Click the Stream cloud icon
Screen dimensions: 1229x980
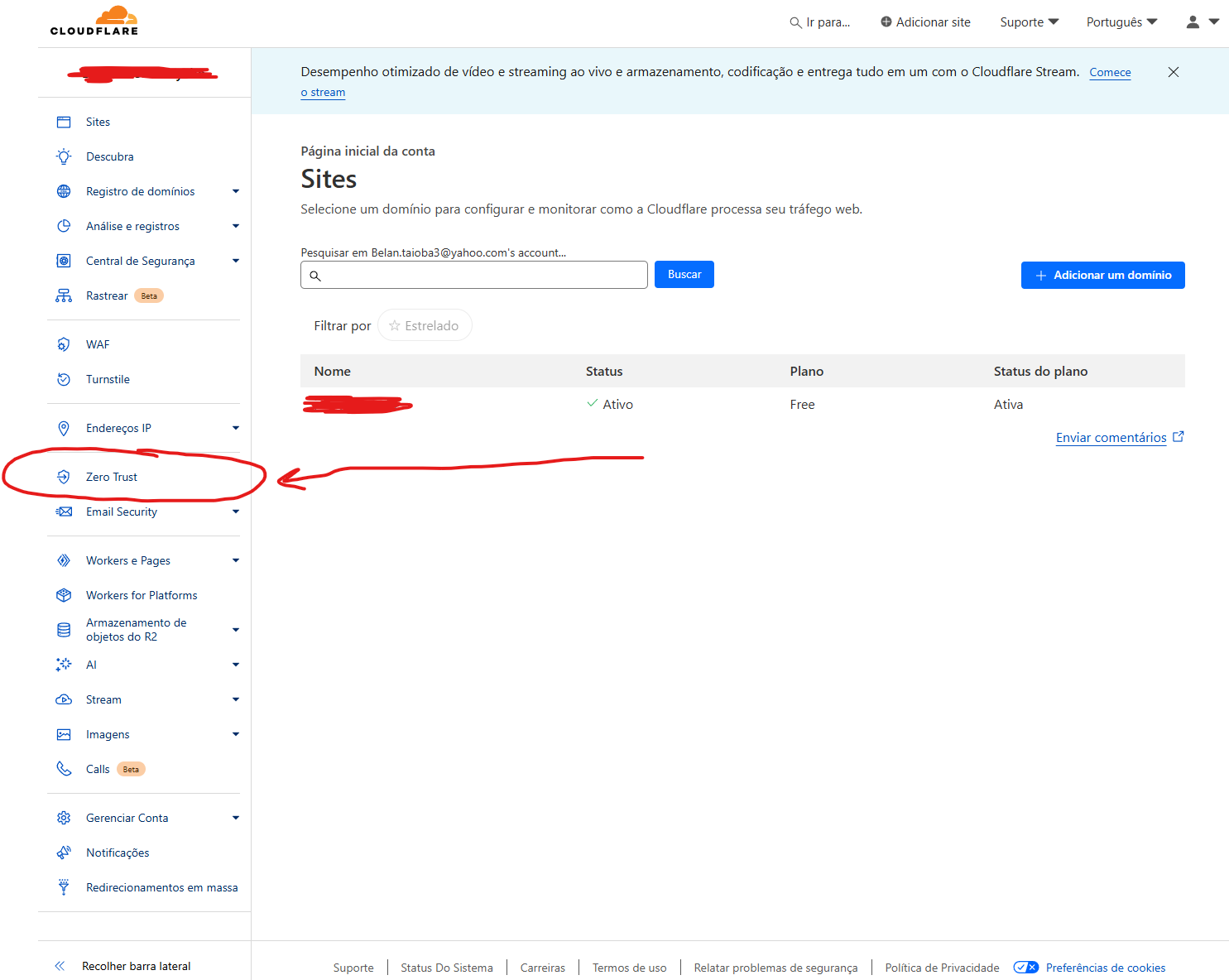(x=64, y=699)
